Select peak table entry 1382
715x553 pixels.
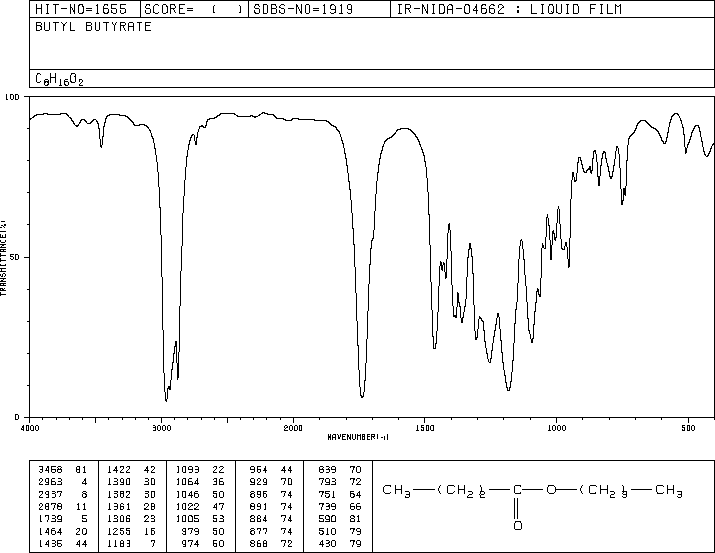pyautogui.click(x=131, y=494)
